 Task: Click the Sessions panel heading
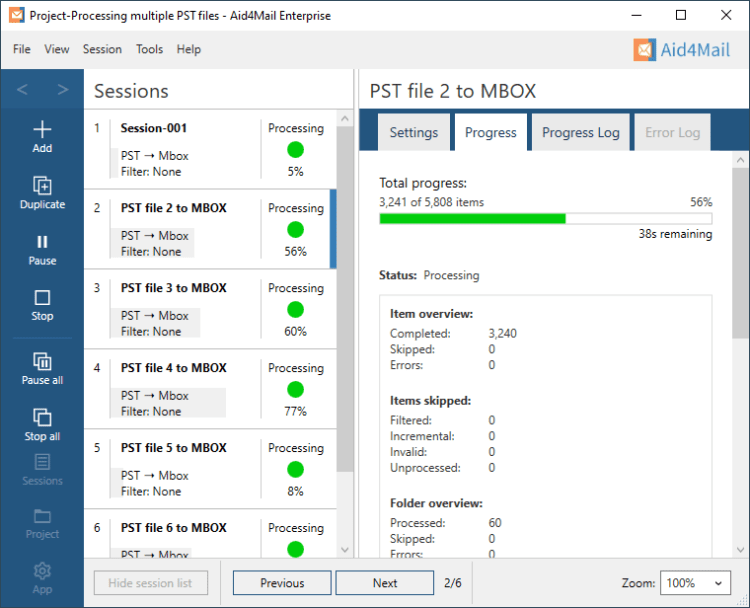coord(131,91)
